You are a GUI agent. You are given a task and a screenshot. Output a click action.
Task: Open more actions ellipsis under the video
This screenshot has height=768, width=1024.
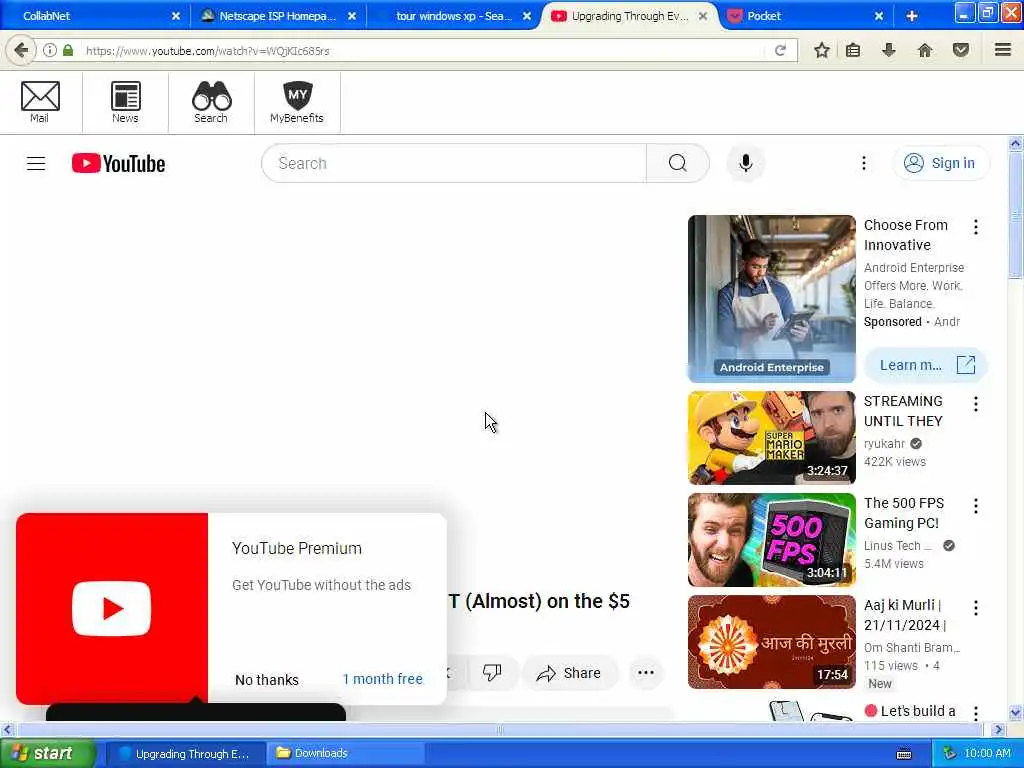pyautogui.click(x=646, y=673)
